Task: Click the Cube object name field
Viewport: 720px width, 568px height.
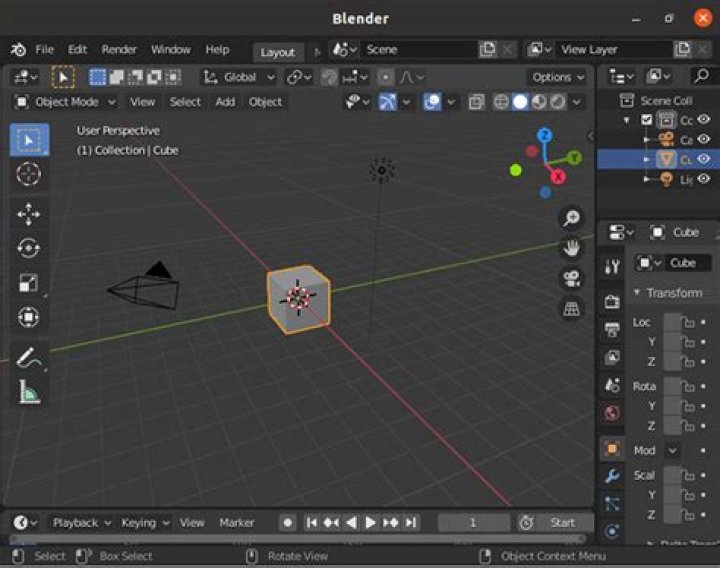Action: tap(688, 263)
